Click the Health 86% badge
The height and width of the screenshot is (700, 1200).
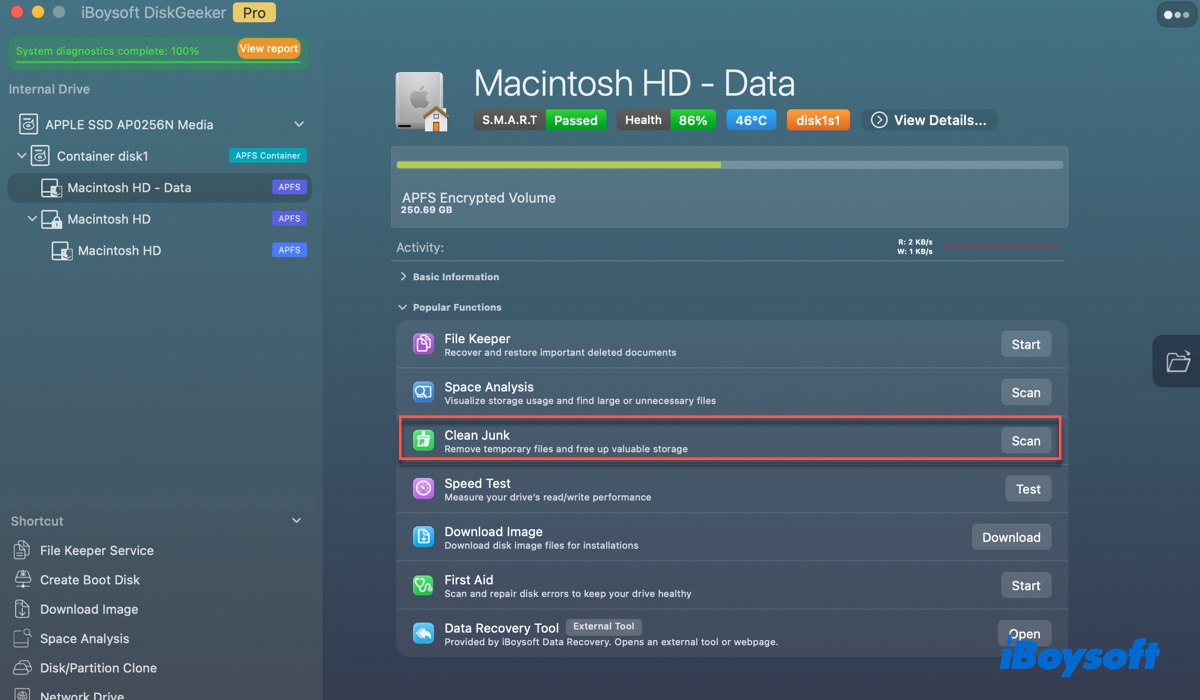click(666, 120)
